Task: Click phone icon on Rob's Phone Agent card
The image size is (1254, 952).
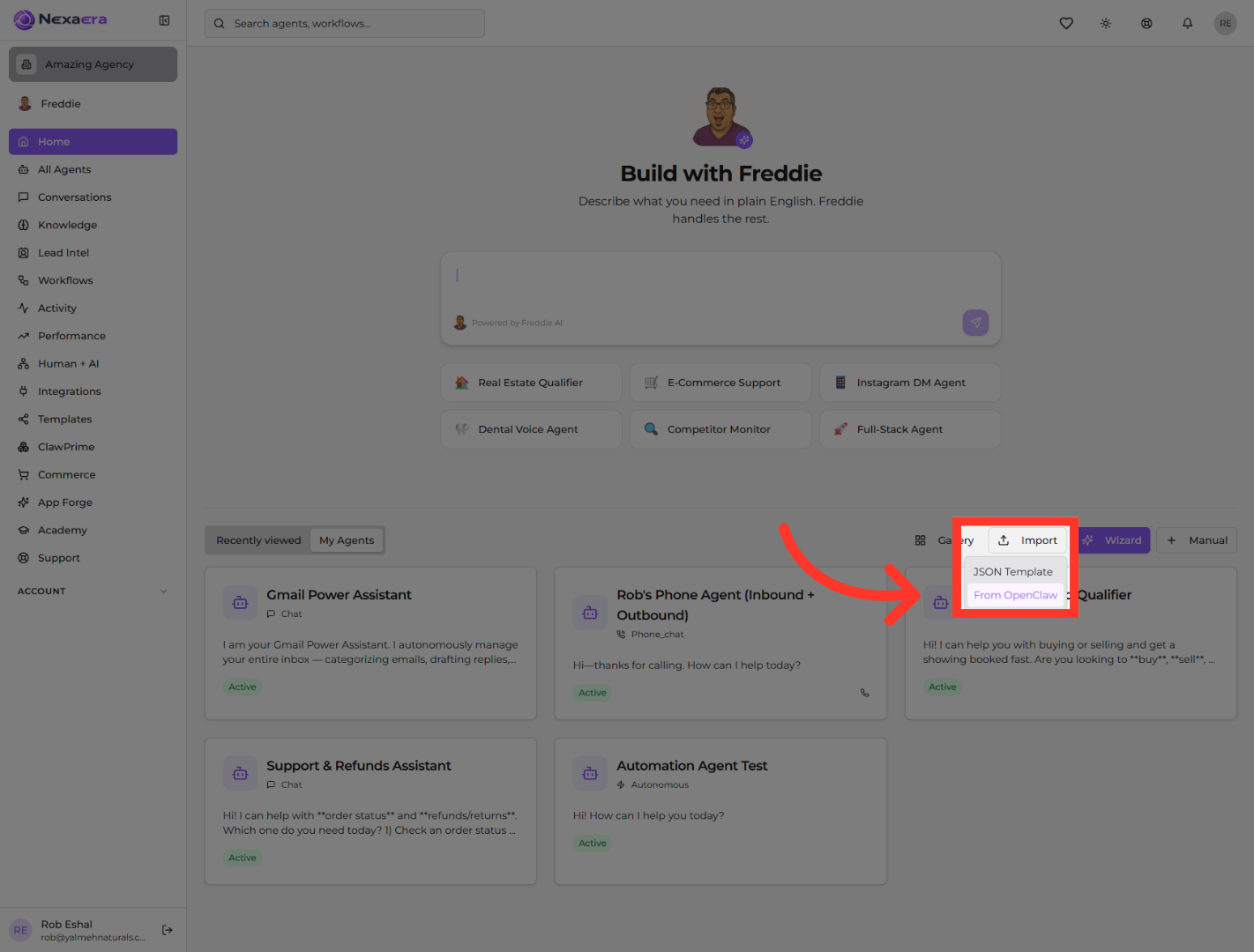Action: click(865, 693)
